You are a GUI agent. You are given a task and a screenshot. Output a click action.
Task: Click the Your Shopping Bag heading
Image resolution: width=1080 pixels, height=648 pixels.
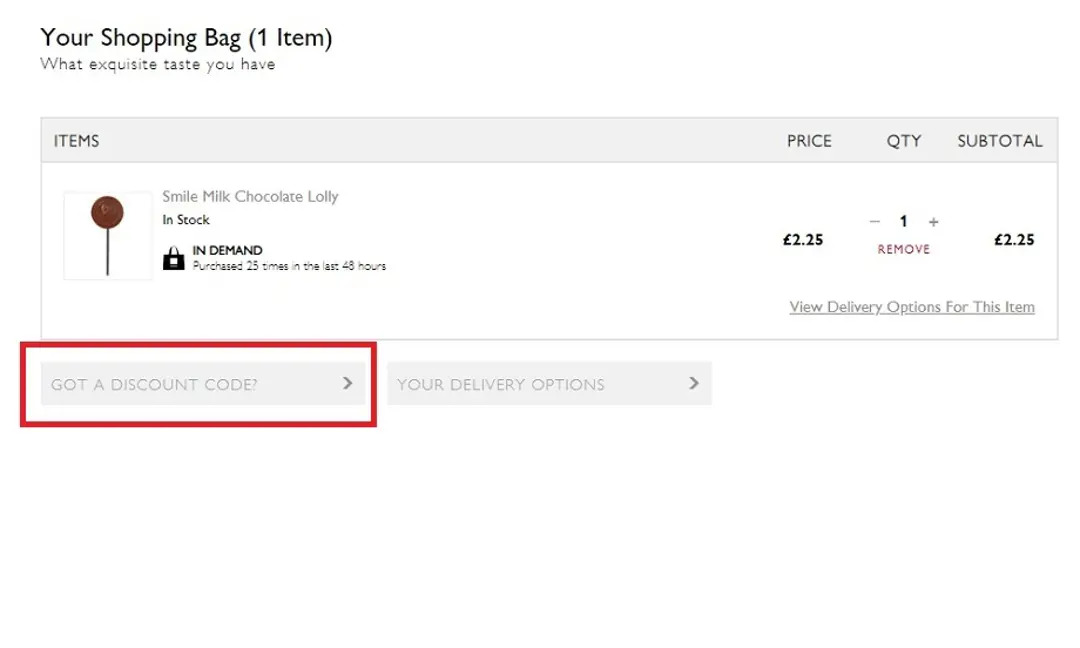pyautogui.click(x=186, y=37)
